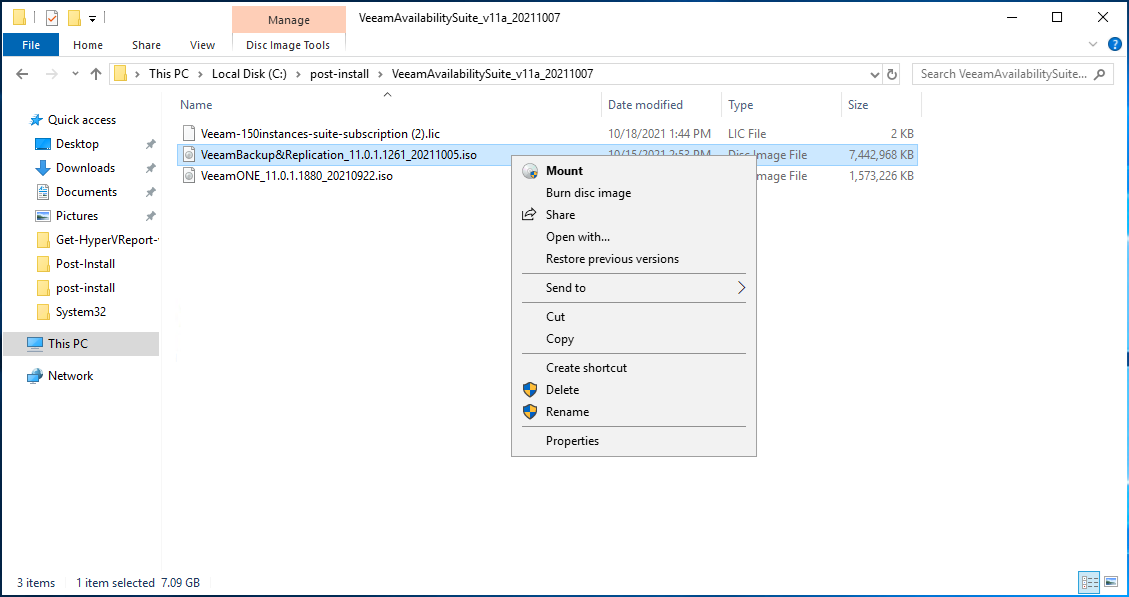Go forward with the right arrow
Viewport: 1129px width, 597px height.
click(51, 73)
